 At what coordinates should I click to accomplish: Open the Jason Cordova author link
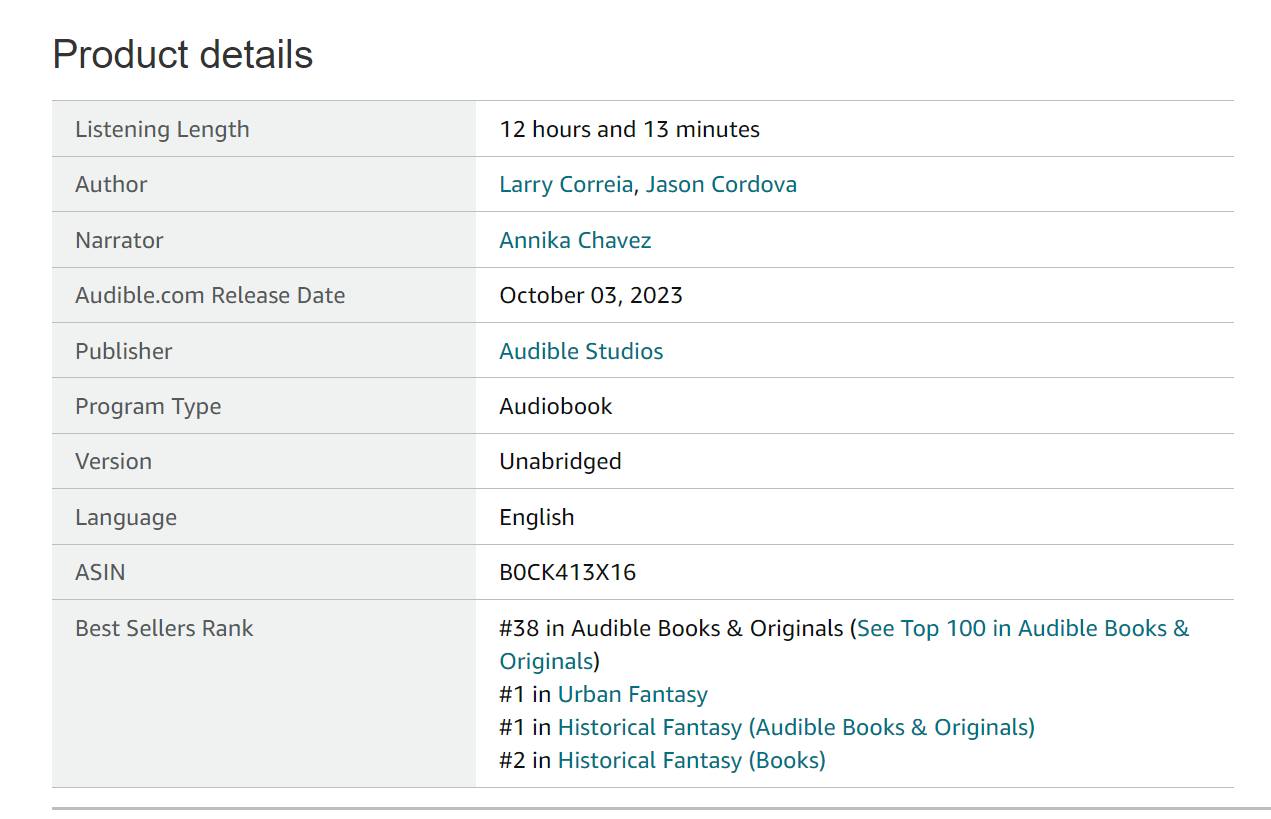(721, 185)
